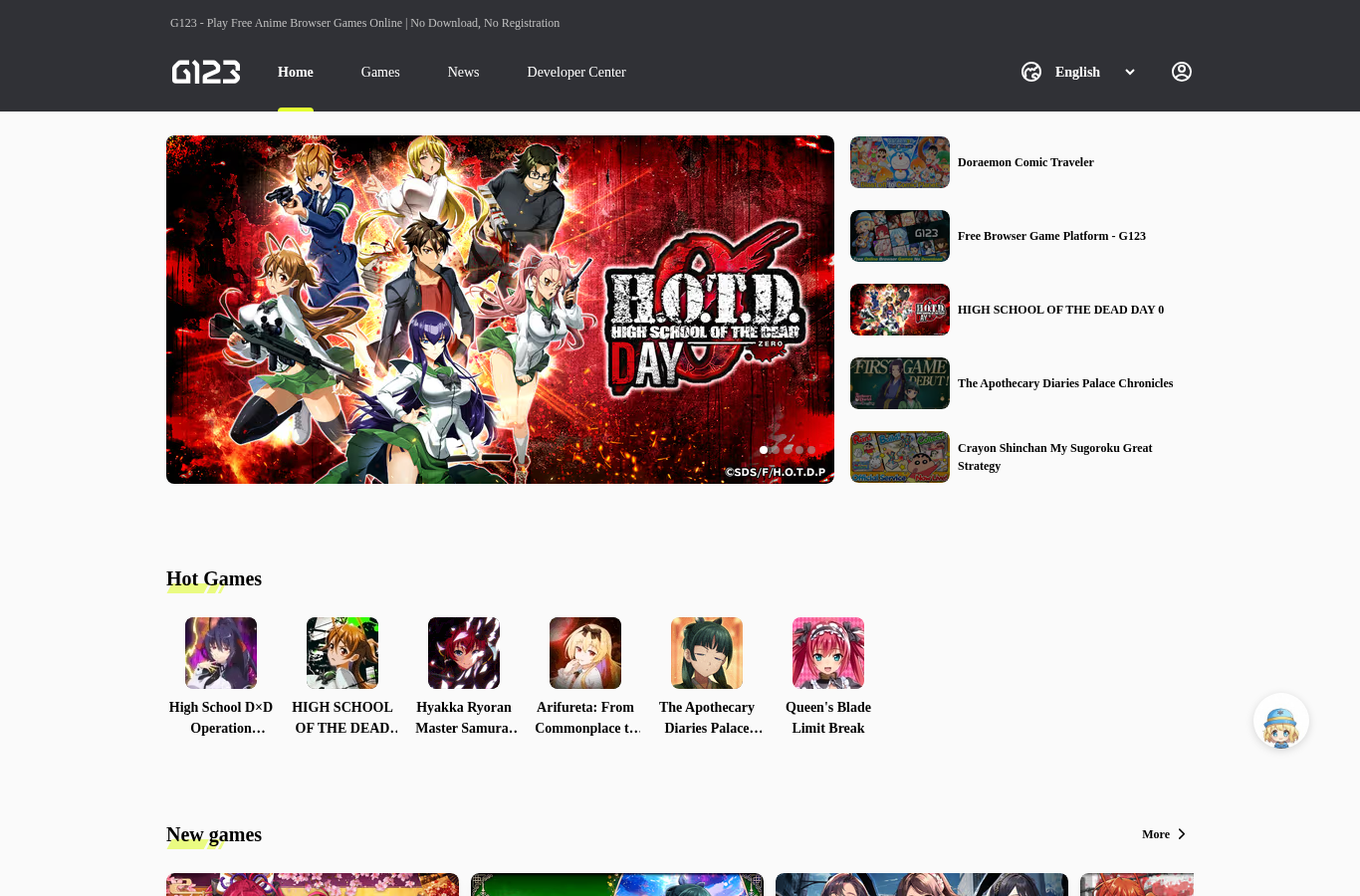Go to the Games menu
Viewport: 1360px width, 896px height.
380,72
